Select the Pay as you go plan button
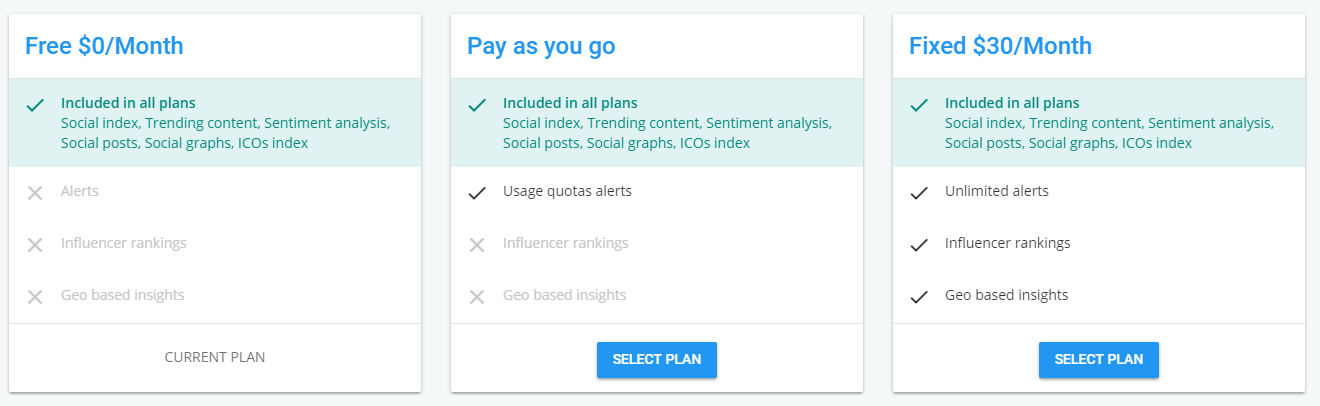 (657, 360)
